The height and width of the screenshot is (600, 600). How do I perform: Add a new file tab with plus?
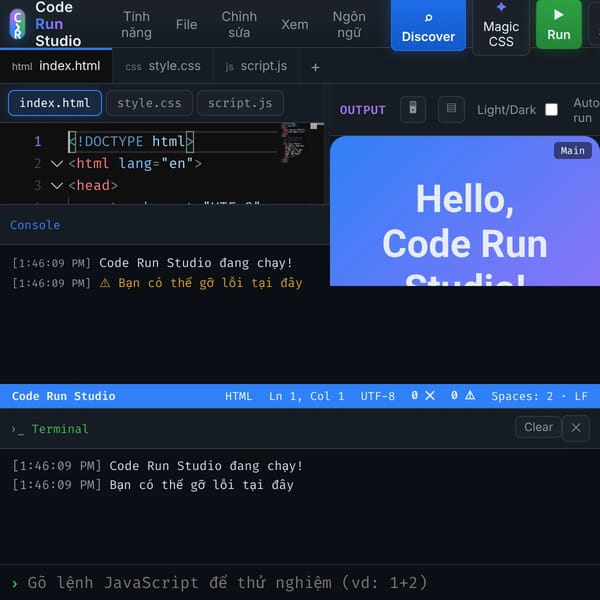(315, 67)
